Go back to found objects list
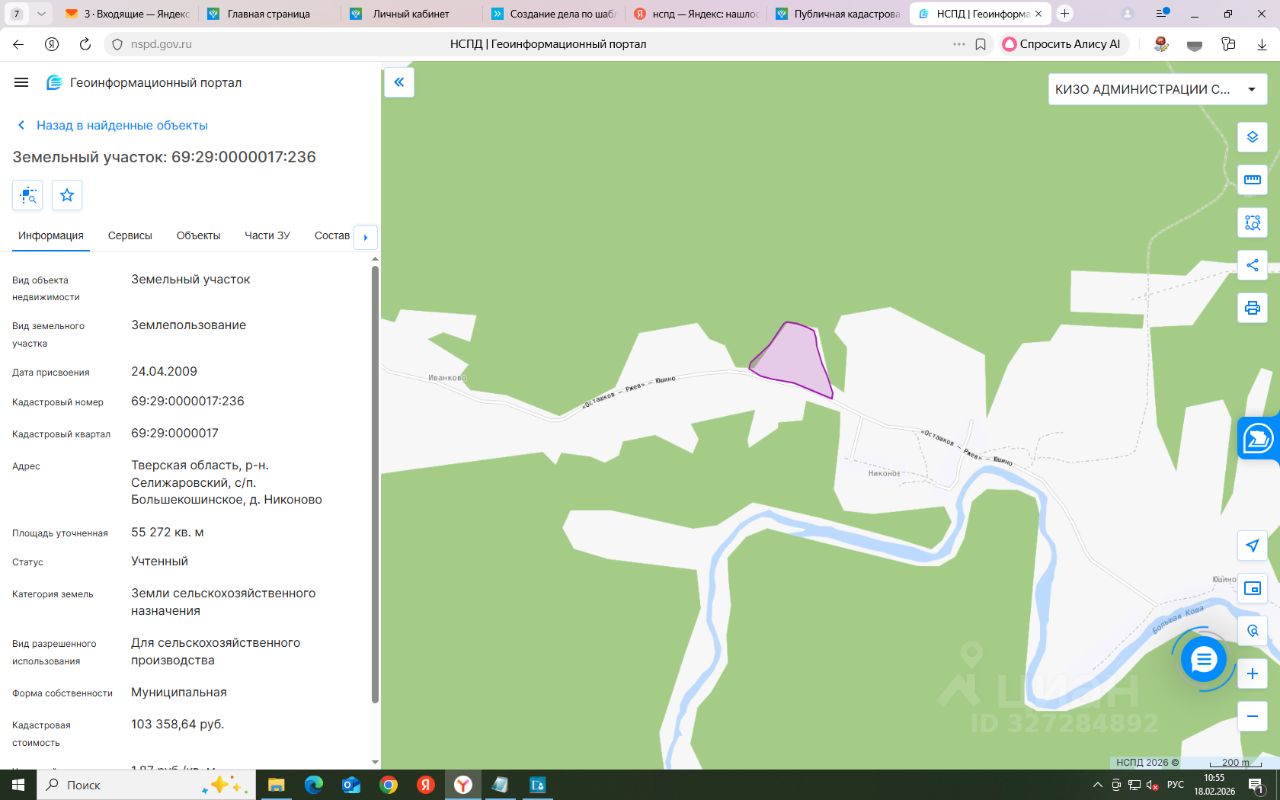1280x800 pixels. pos(112,125)
